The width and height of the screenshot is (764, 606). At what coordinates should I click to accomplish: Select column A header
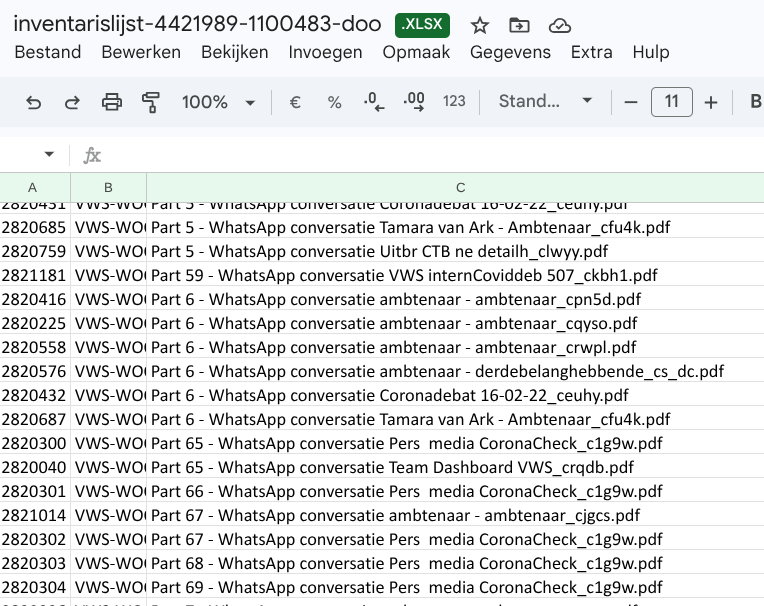(35, 188)
